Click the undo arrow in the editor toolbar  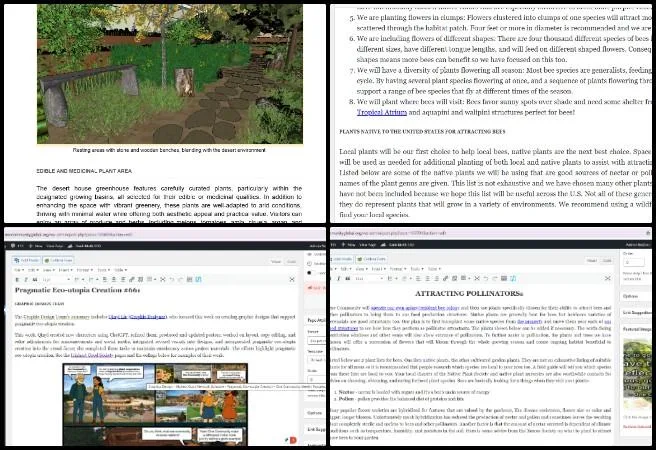tap(171, 279)
